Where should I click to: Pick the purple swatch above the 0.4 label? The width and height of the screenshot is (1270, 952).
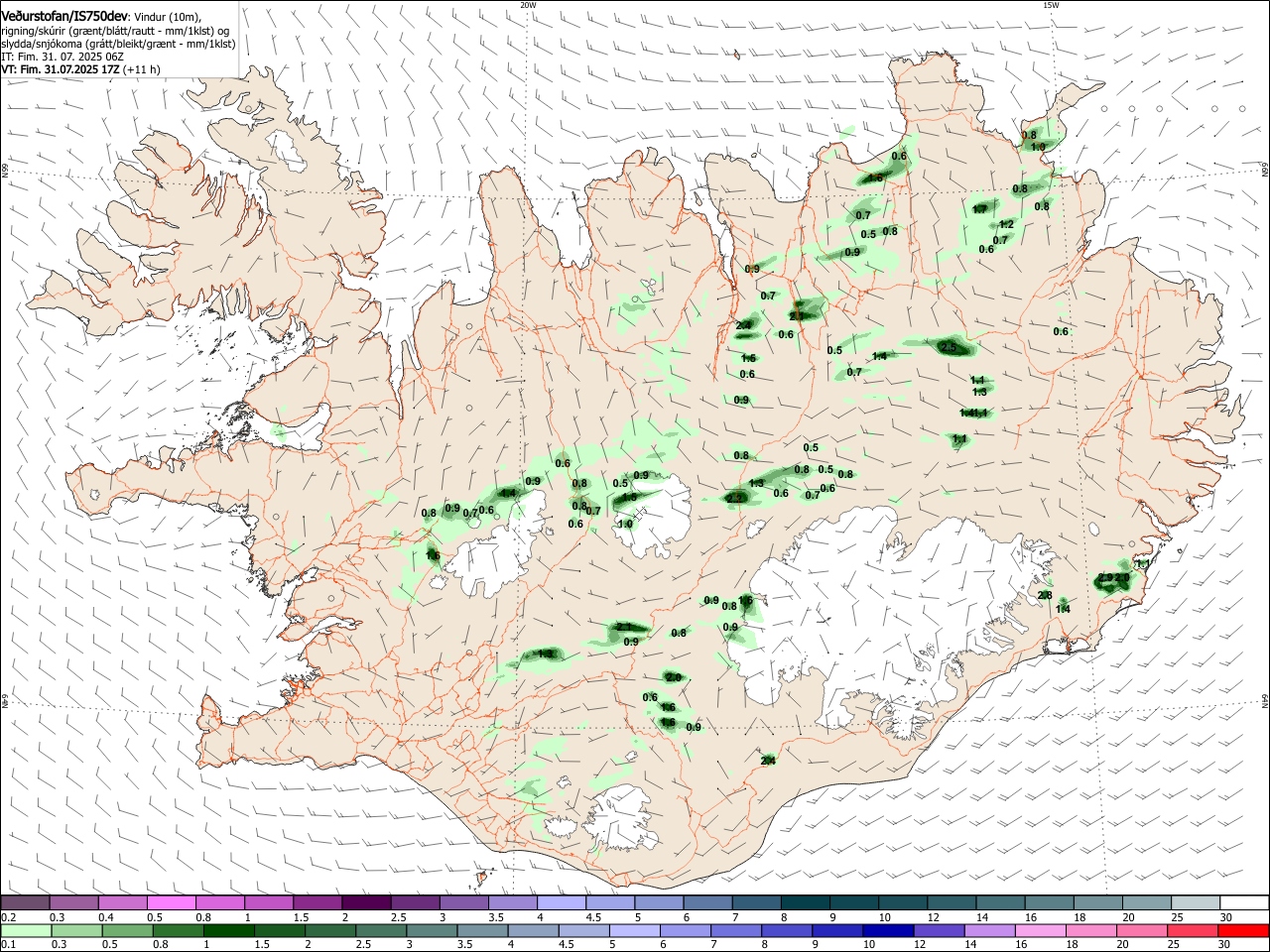[x=123, y=903]
